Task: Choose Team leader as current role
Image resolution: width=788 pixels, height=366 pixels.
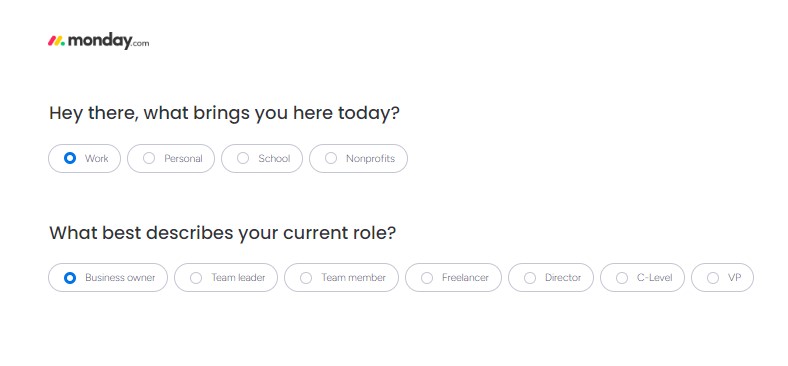Action: [x=226, y=278]
